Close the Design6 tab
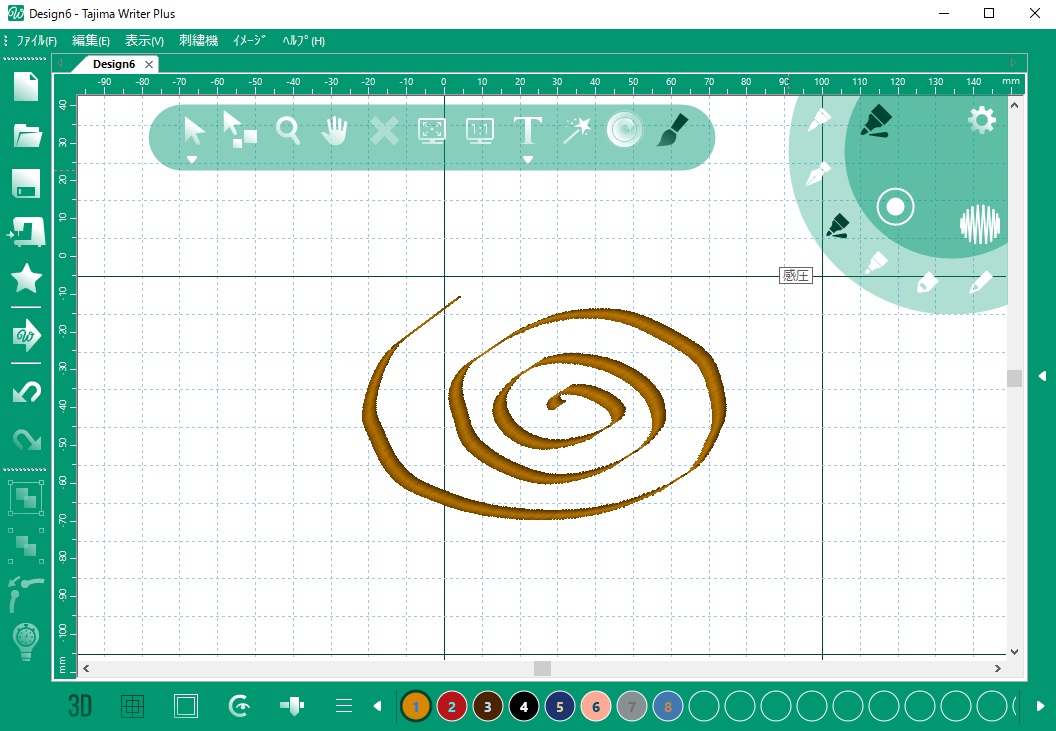The width and height of the screenshot is (1056, 731). point(149,64)
